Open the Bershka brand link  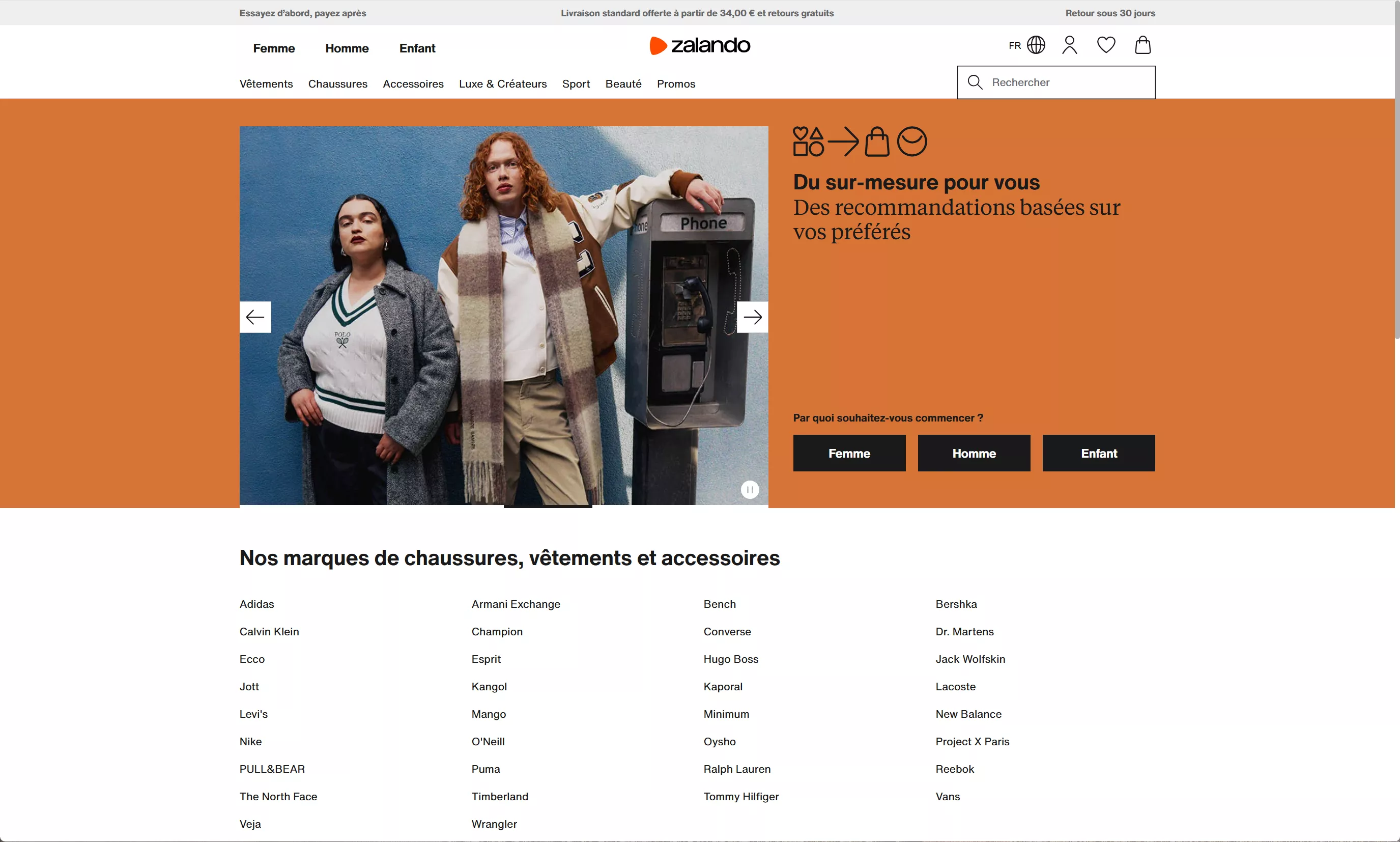956,604
